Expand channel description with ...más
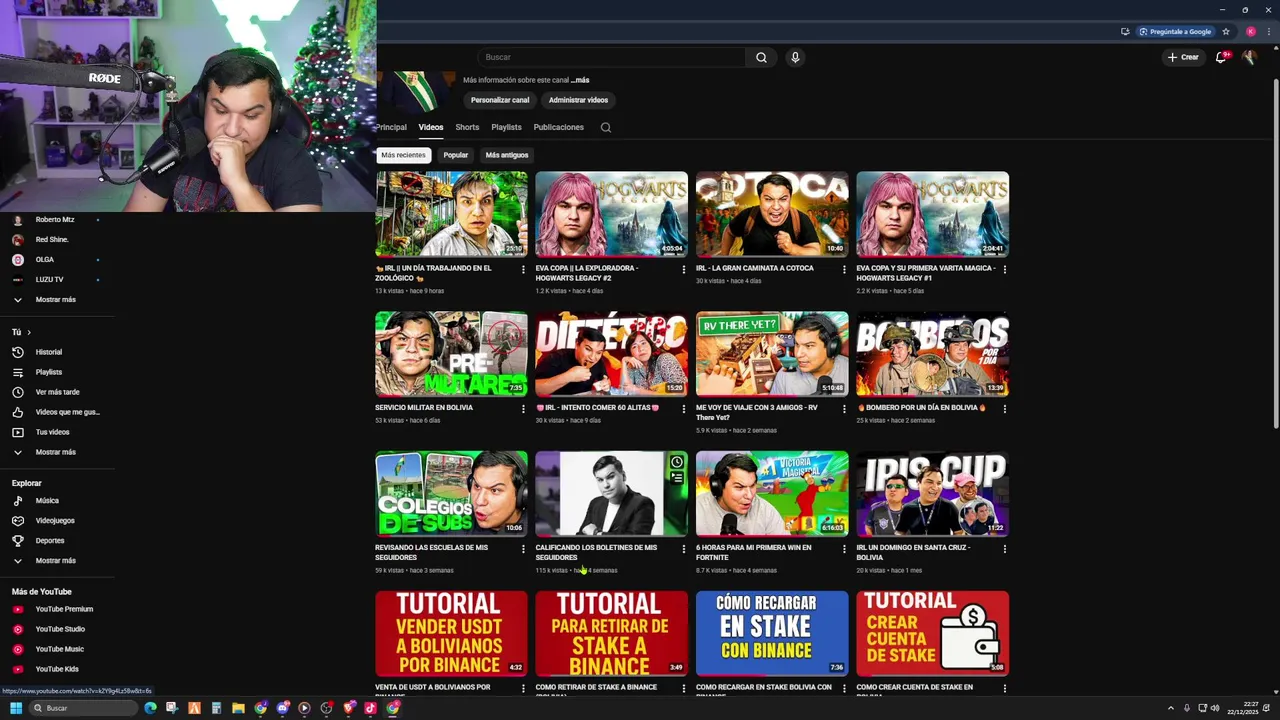This screenshot has width=1280, height=720. [580, 80]
